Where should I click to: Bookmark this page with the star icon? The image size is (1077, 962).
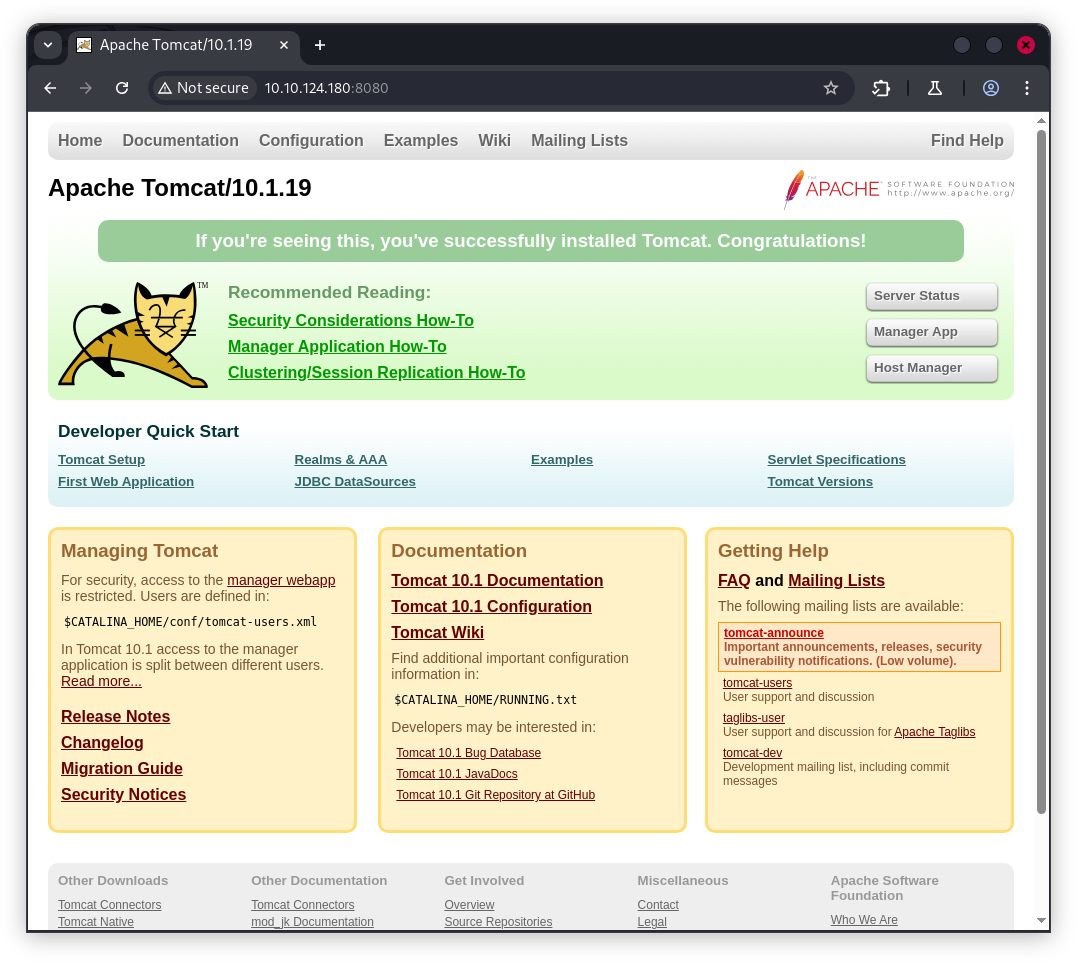830,88
